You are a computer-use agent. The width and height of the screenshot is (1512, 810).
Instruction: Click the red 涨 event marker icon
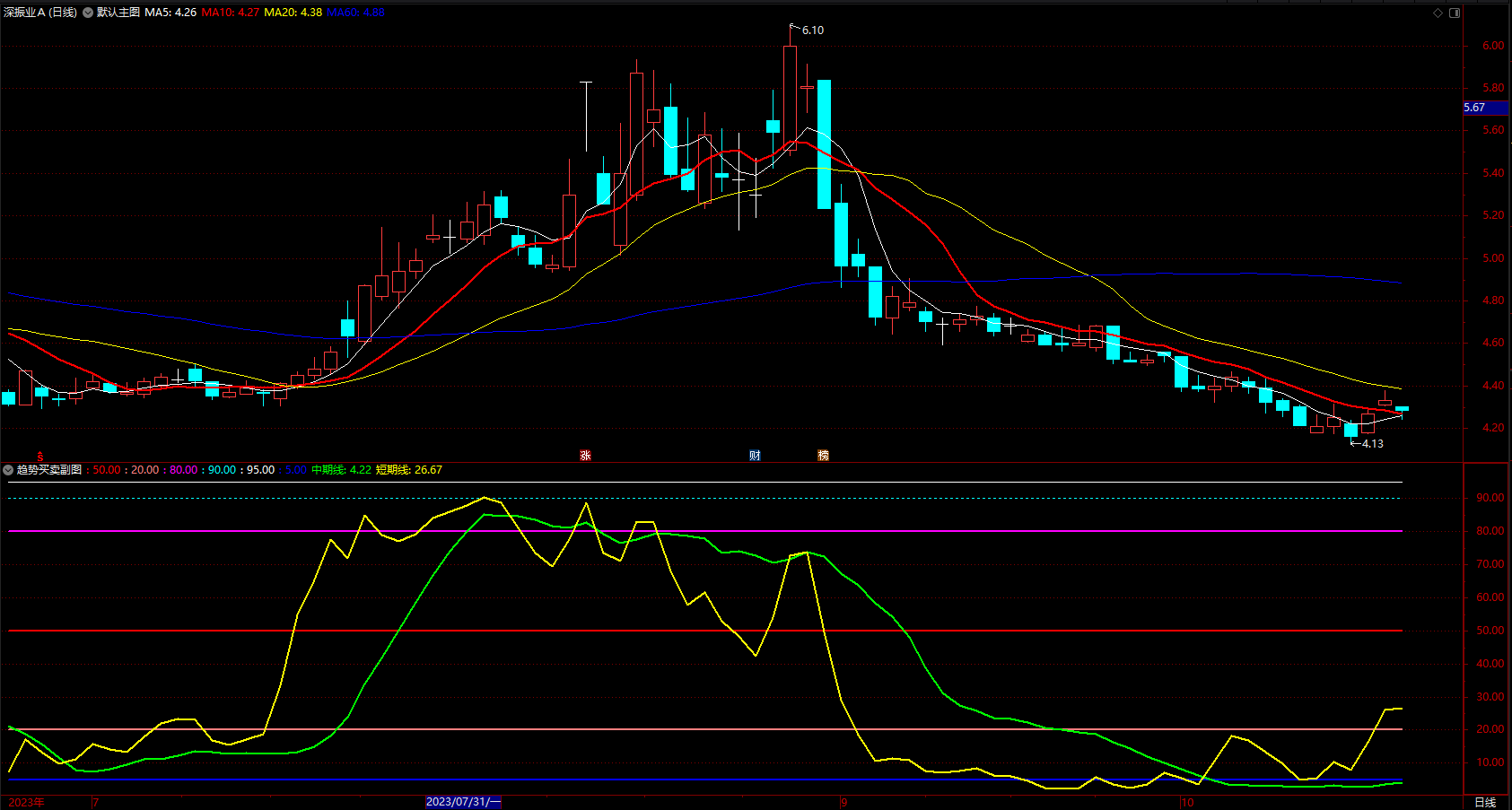[585, 456]
